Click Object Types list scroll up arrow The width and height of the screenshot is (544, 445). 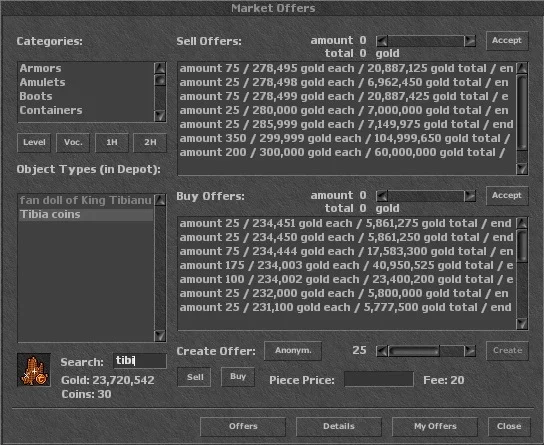click(160, 200)
